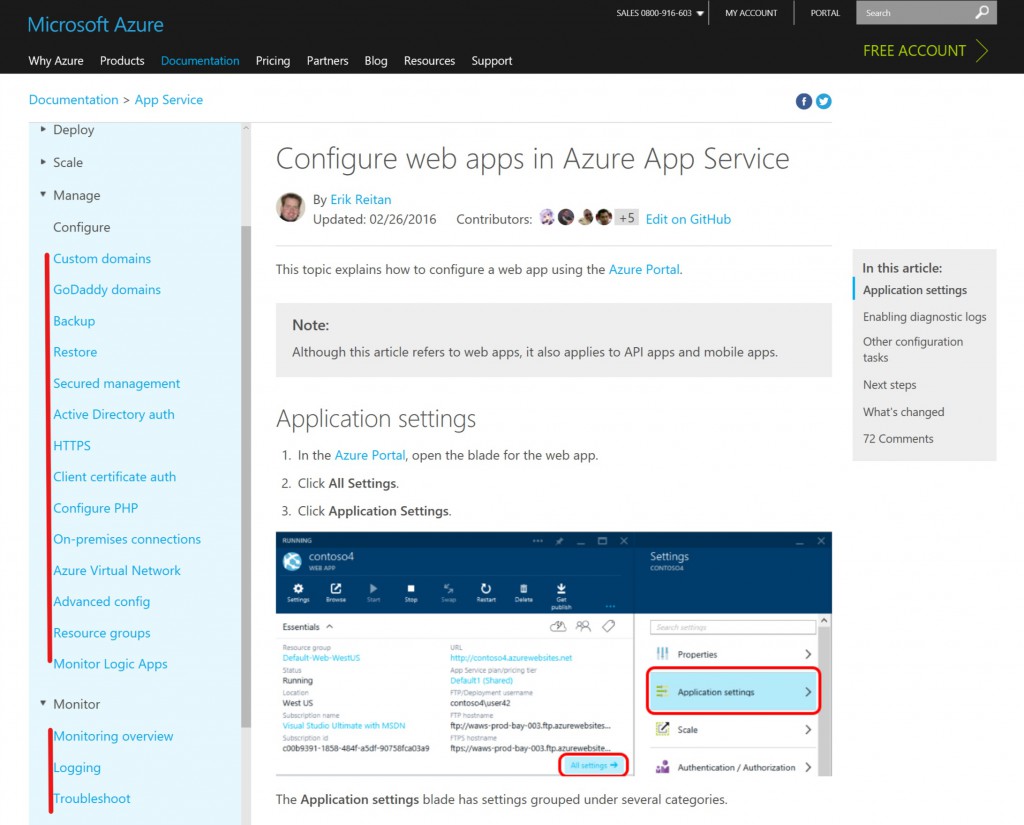The image size is (1024, 825).
Task: Open the Support menu item
Action: click(x=492, y=61)
